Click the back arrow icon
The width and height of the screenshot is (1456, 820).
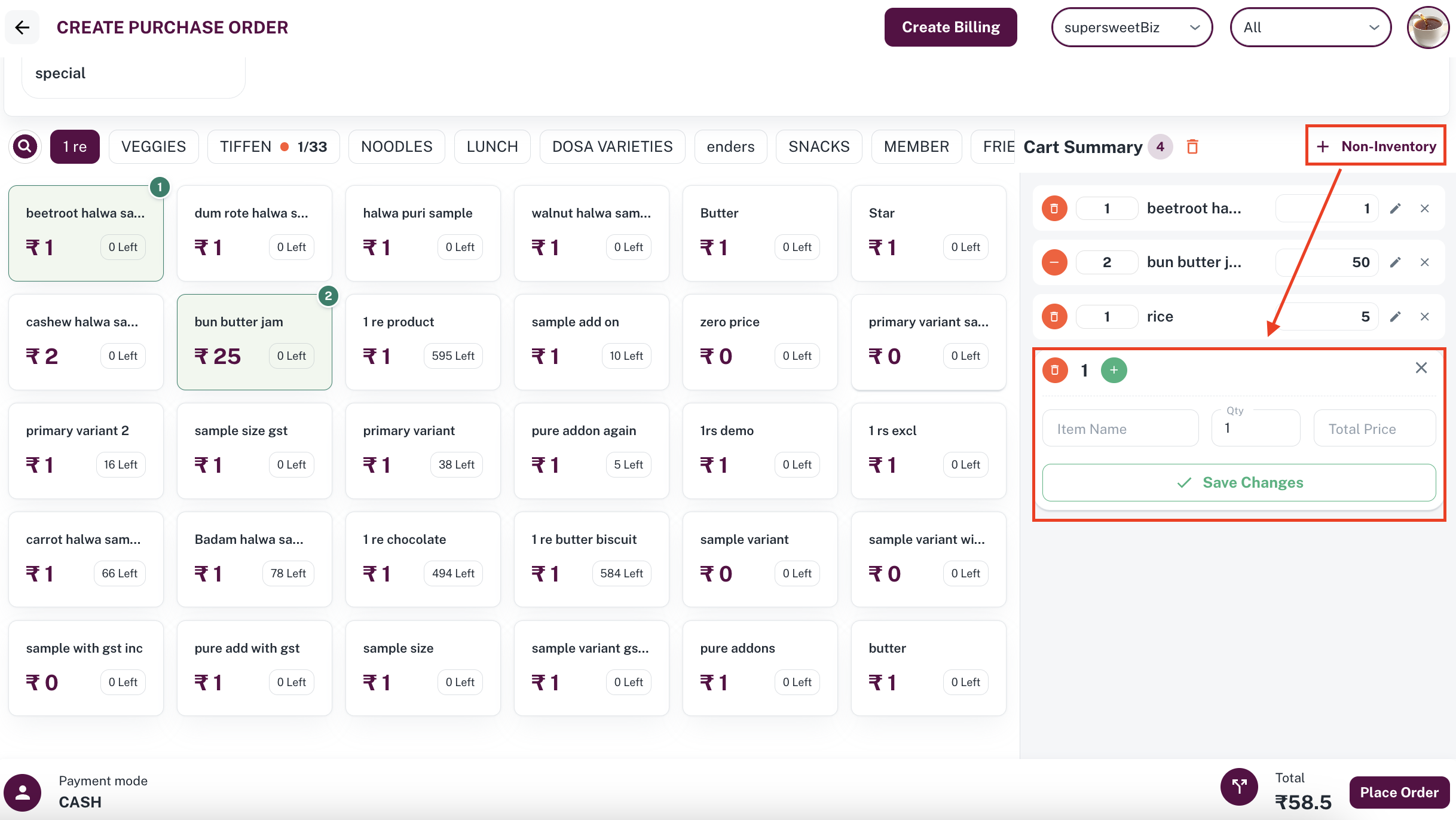click(22, 27)
